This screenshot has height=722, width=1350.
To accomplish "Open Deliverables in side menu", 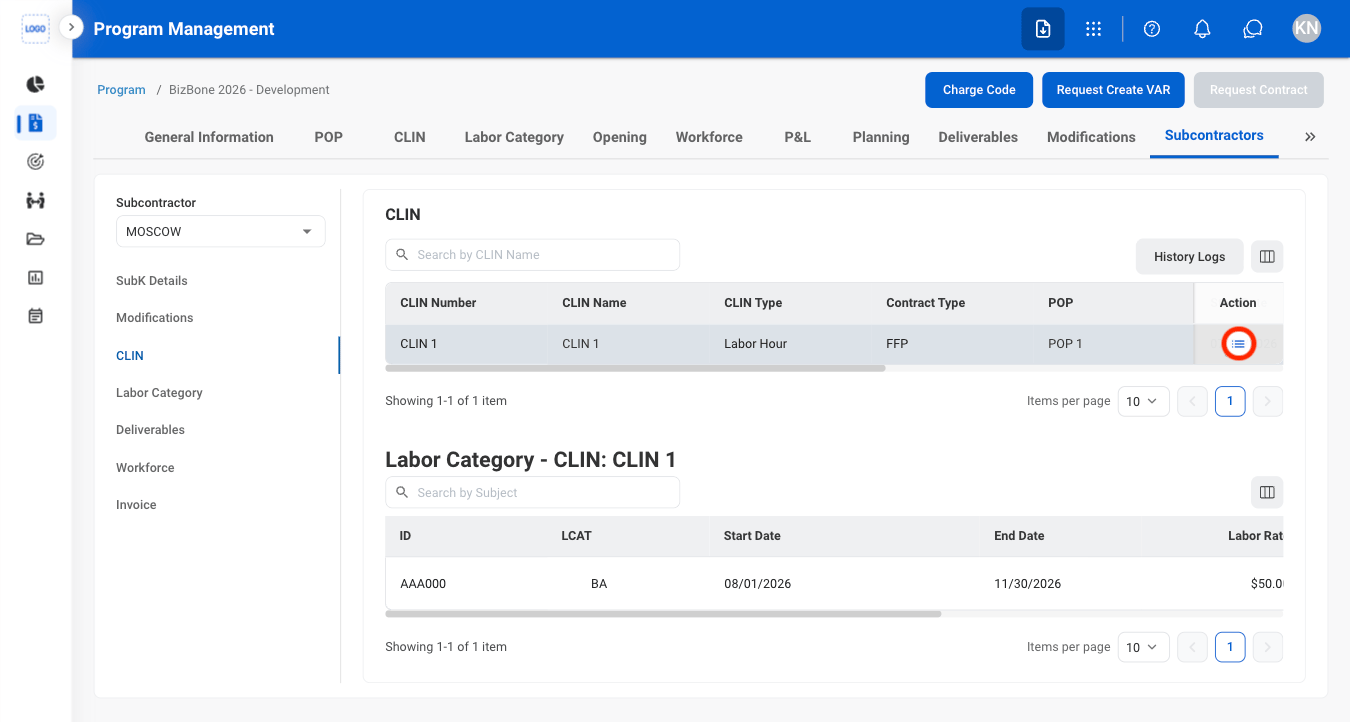I will 150,430.
